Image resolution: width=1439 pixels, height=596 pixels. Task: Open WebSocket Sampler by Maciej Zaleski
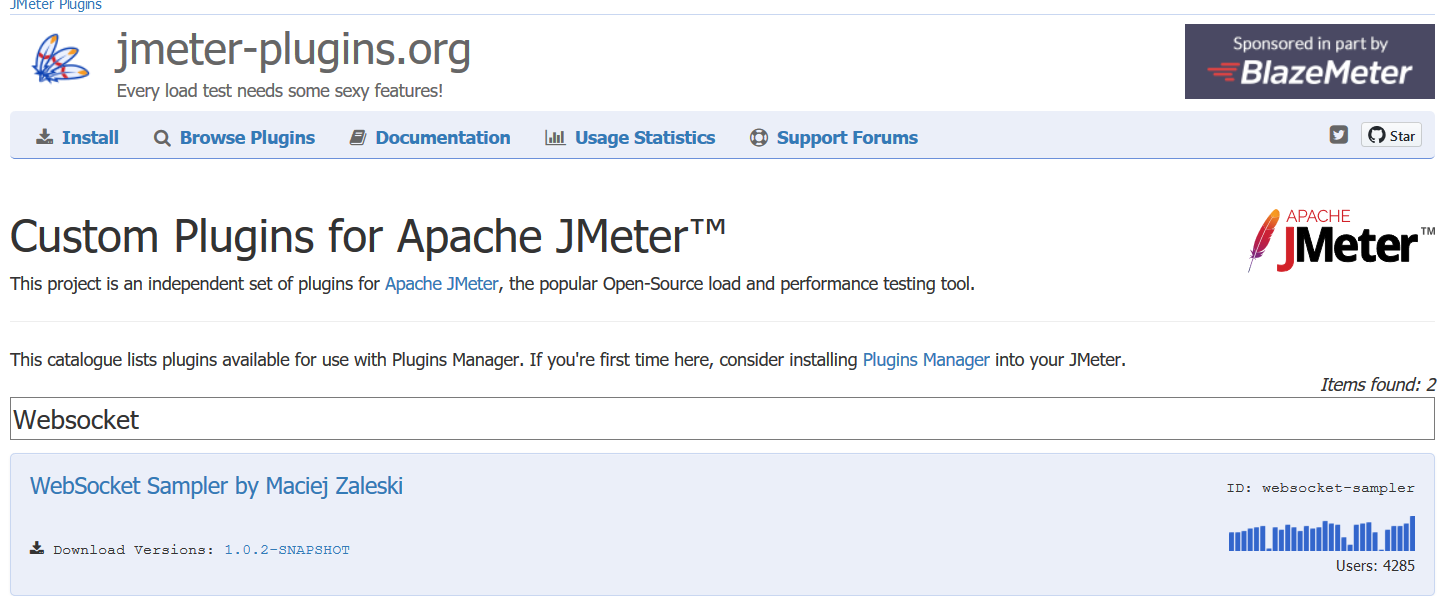coord(216,487)
